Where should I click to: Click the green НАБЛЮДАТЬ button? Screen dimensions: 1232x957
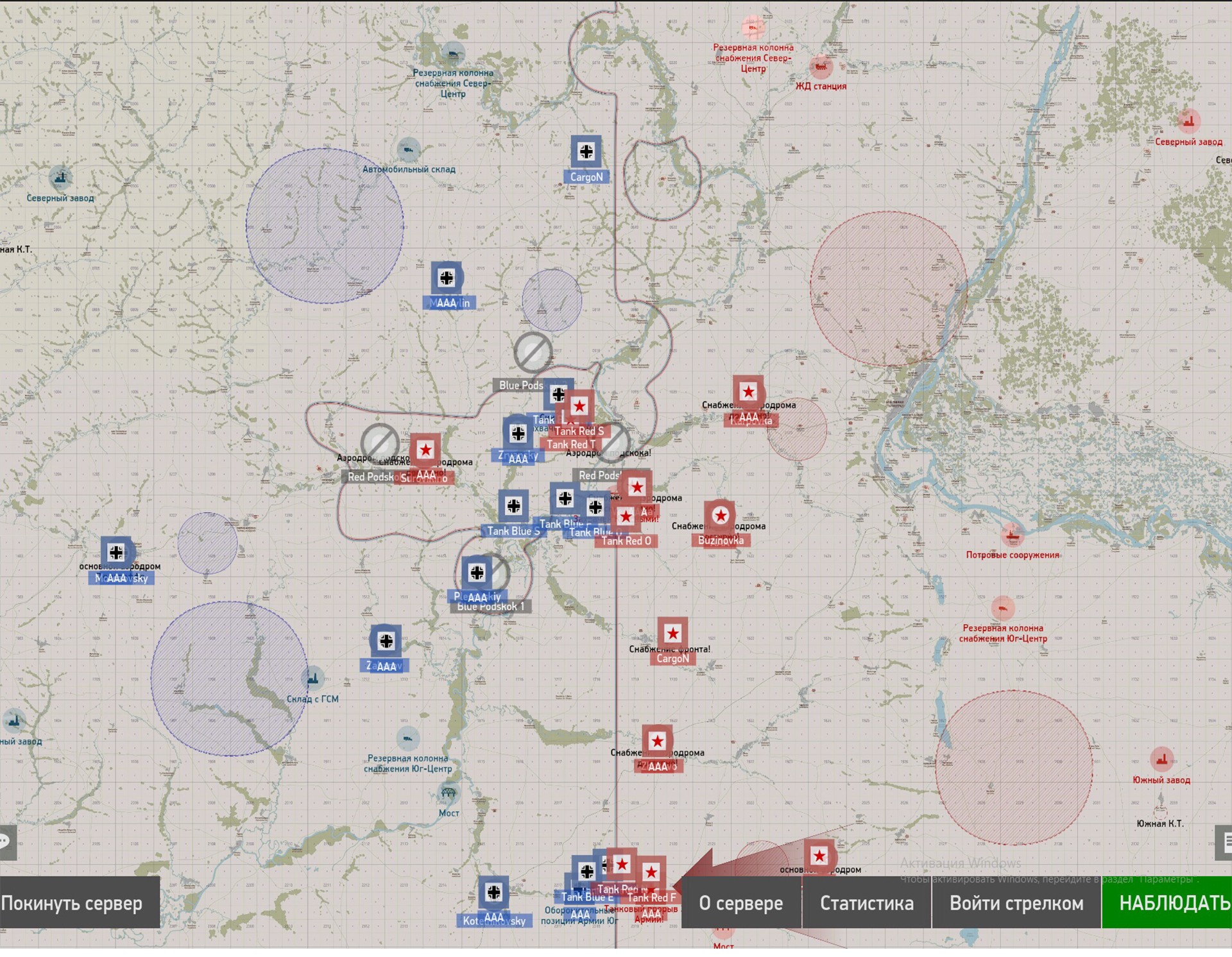[x=1168, y=902]
